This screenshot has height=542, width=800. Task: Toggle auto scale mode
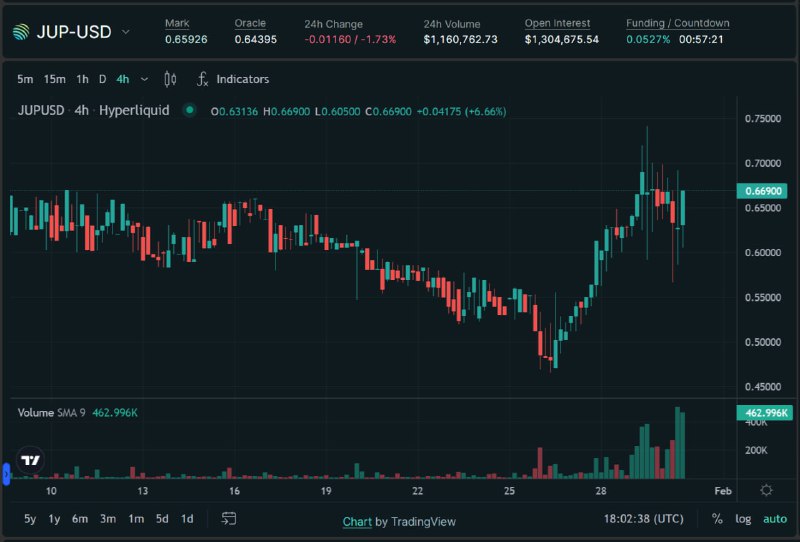click(774, 519)
